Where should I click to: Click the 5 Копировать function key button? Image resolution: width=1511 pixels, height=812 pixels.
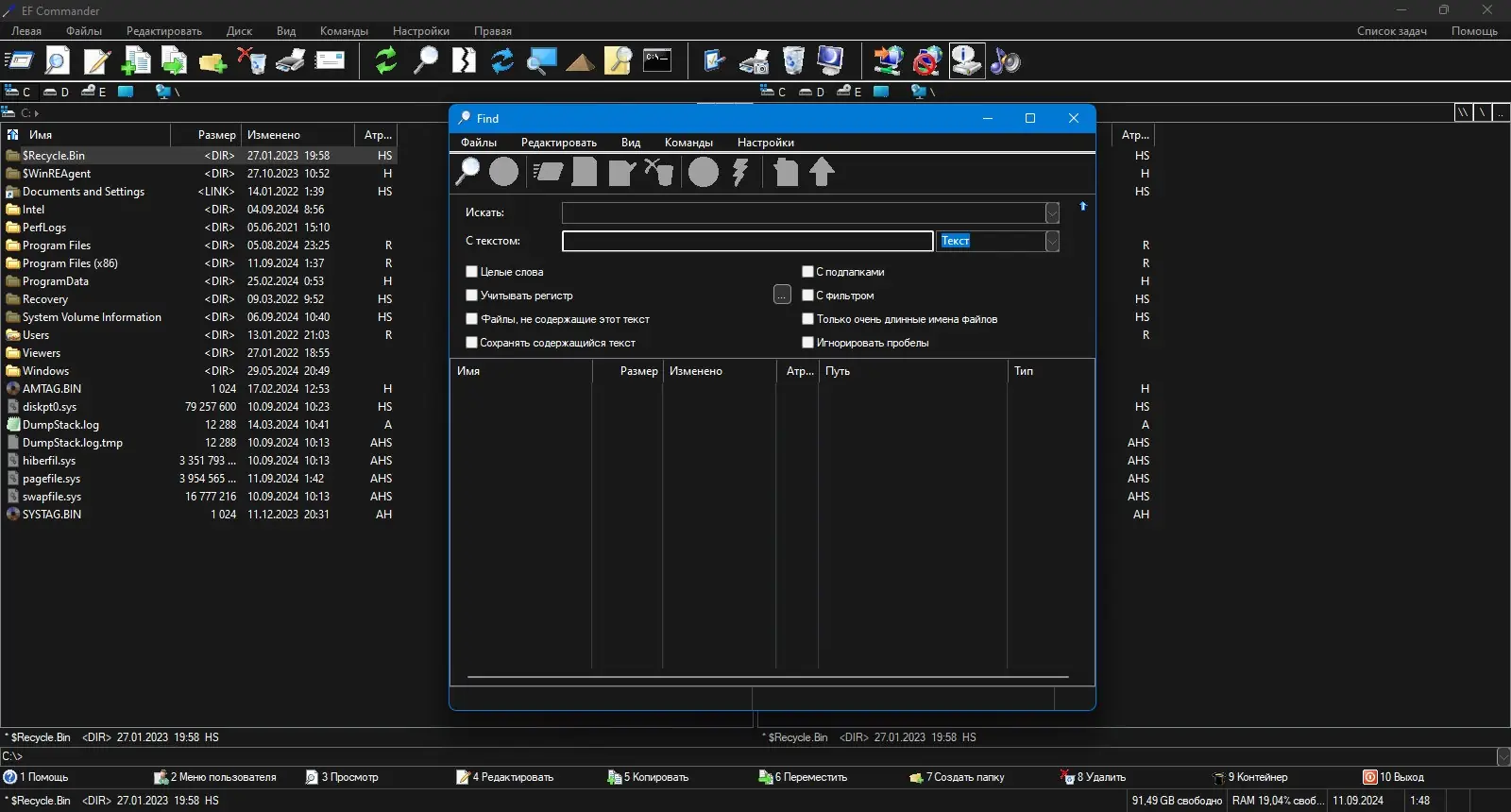coord(648,777)
